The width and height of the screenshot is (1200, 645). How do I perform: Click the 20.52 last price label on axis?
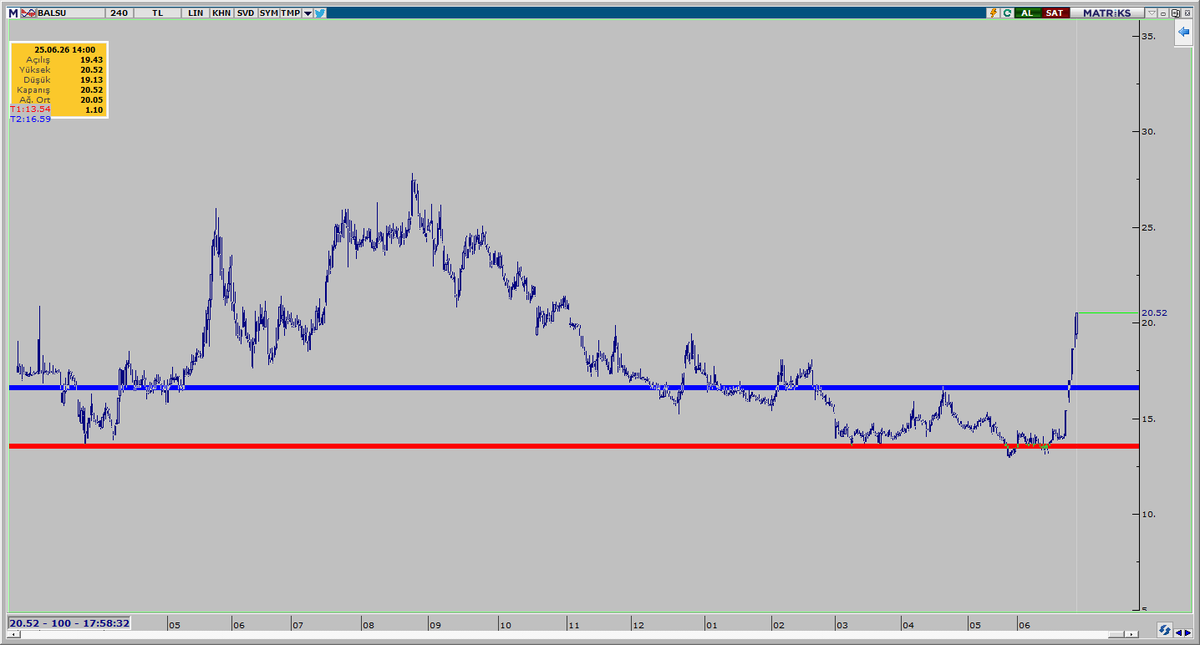pyautogui.click(x=1154, y=313)
